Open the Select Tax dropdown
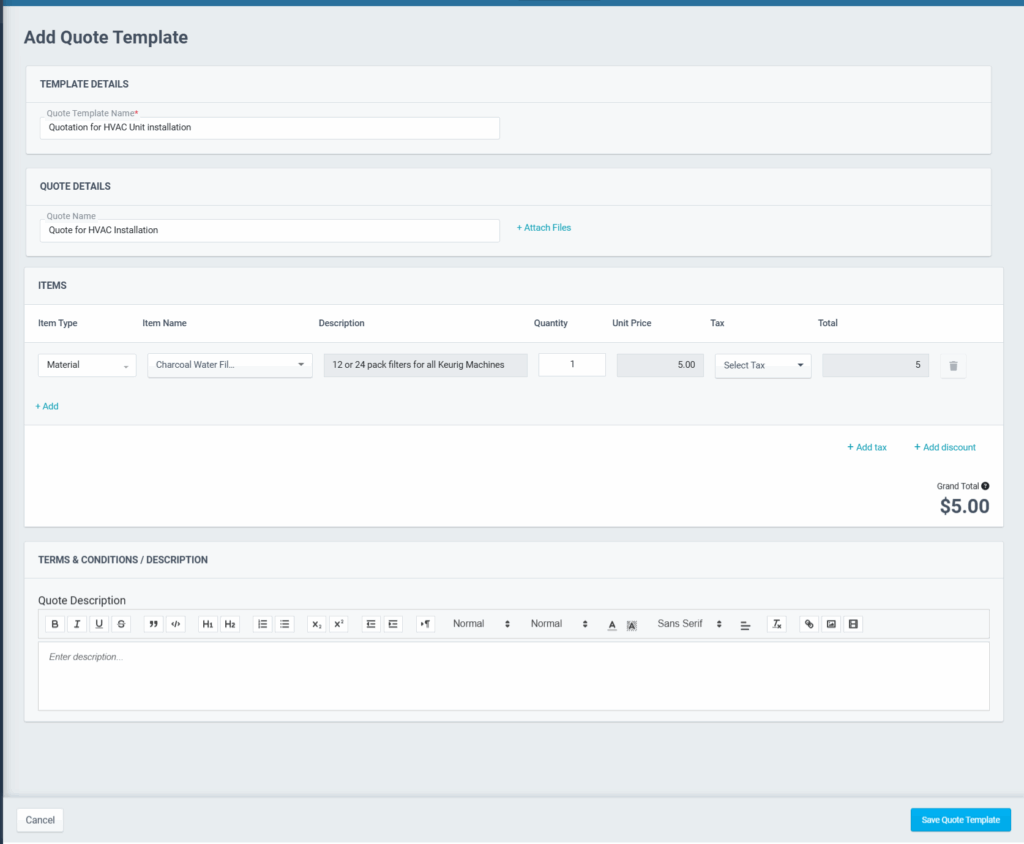Viewport: 1024px width, 844px height. (x=763, y=365)
